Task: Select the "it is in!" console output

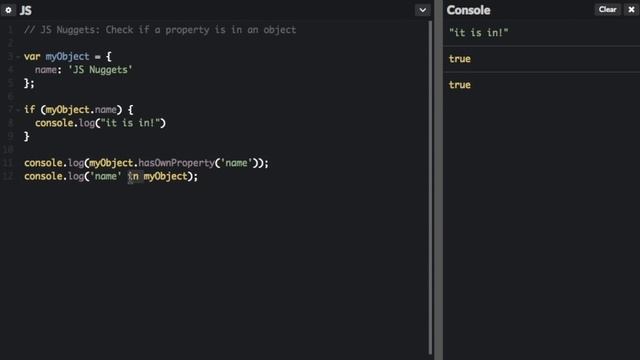Action: pyautogui.click(x=478, y=33)
